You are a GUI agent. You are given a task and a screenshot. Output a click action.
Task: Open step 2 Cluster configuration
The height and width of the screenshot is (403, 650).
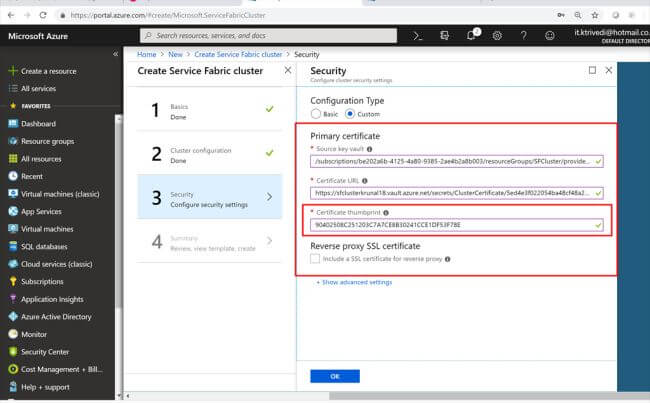[209, 153]
